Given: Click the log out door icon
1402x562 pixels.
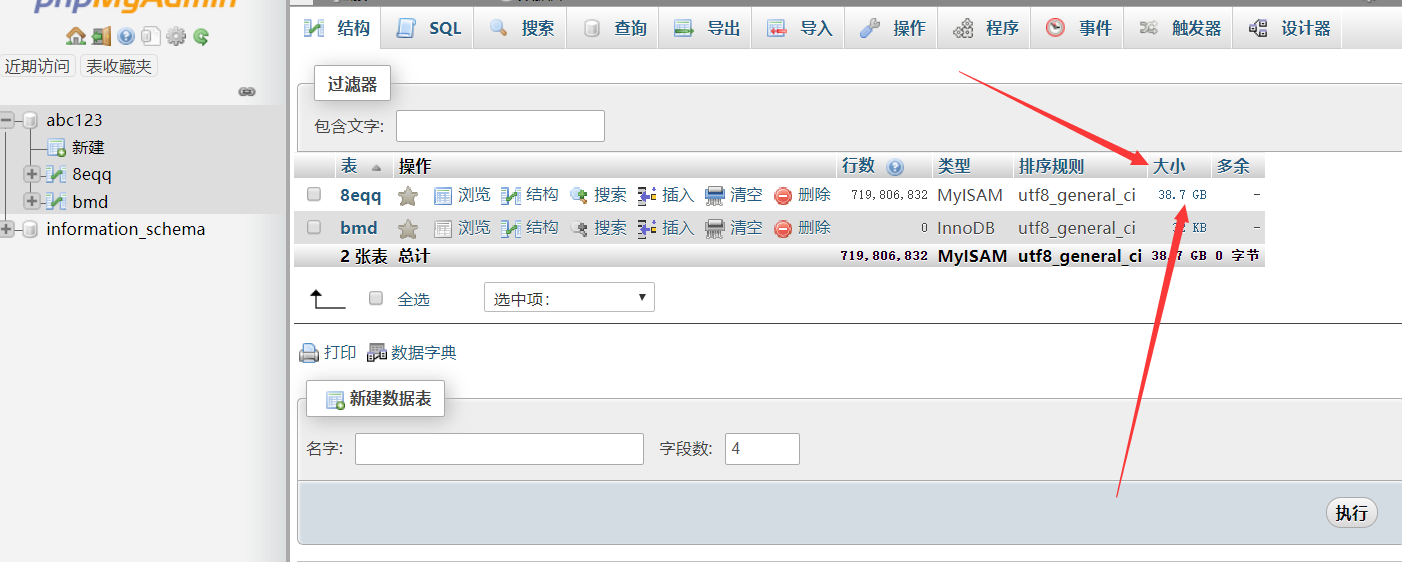Looking at the screenshot, I should click(101, 37).
